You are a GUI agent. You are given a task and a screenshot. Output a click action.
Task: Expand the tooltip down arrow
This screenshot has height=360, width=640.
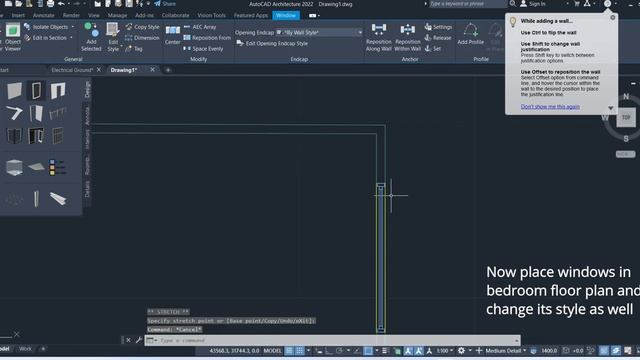[x=611, y=108]
